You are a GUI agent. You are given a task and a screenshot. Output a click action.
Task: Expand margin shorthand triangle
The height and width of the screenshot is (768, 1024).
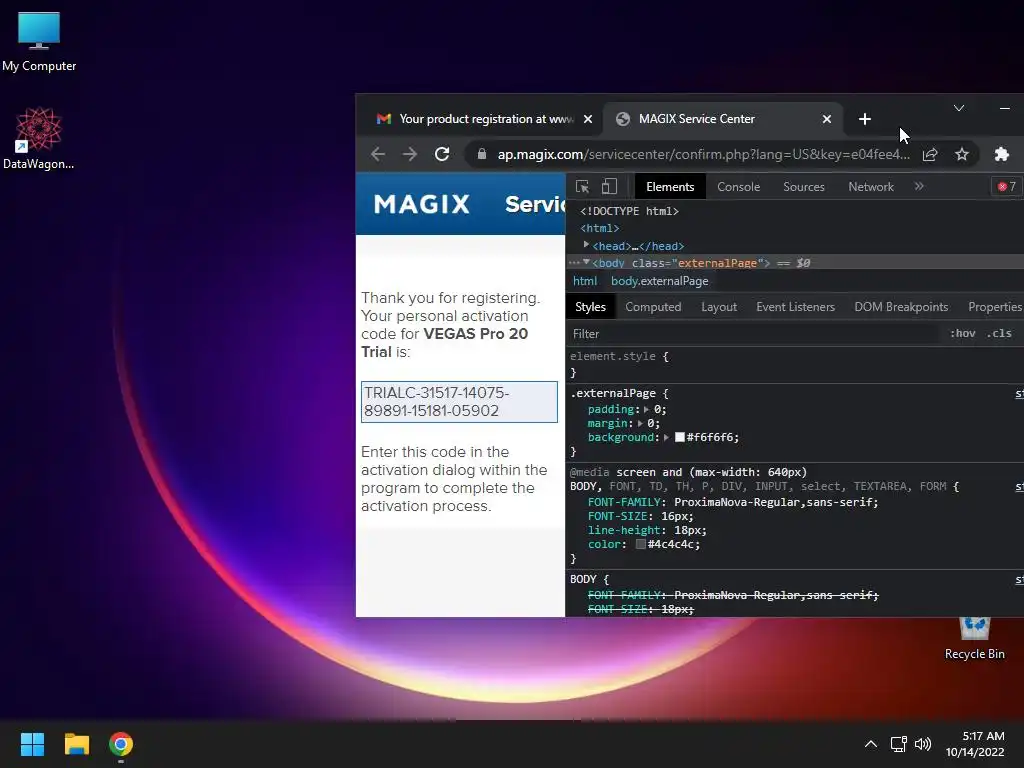[640, 423]
